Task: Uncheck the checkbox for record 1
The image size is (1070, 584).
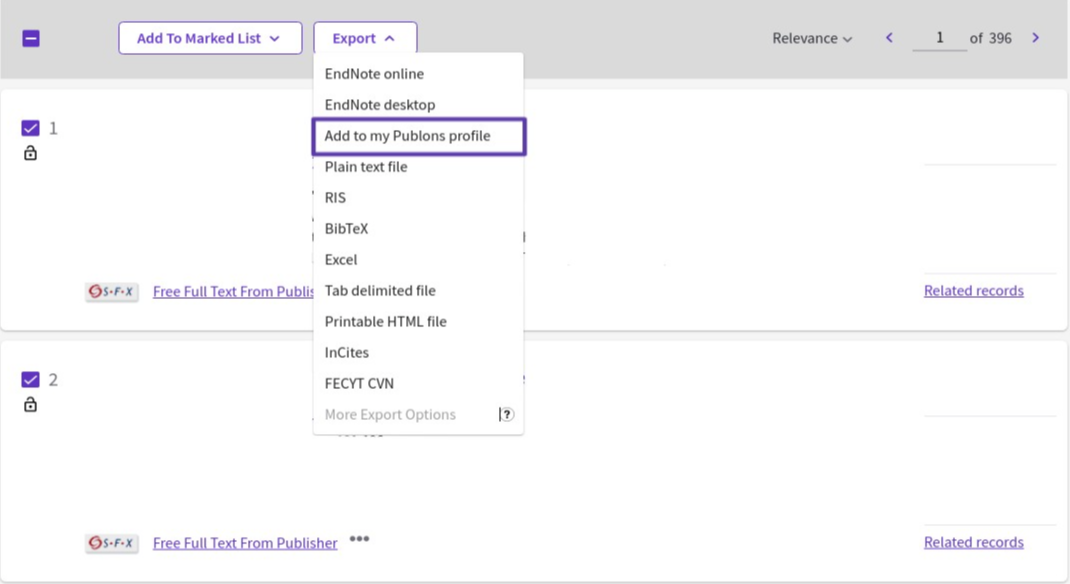Action: (30, 128)
